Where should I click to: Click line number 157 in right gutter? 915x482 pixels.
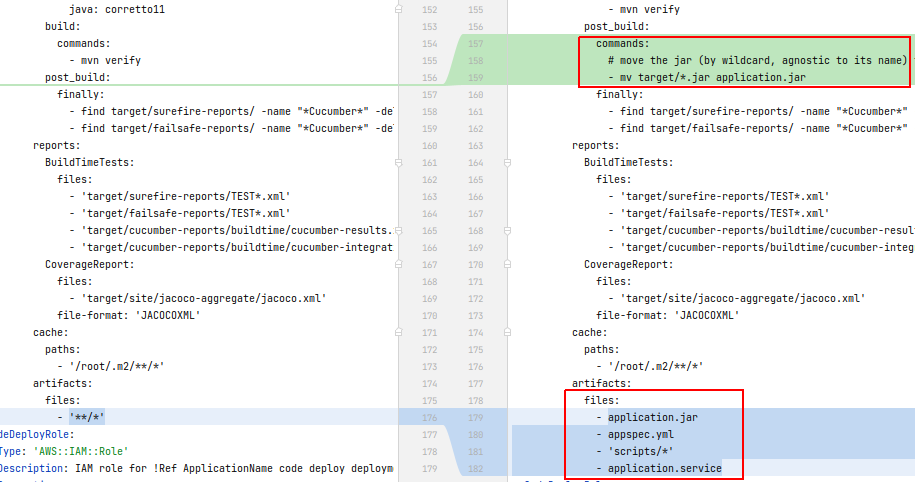[474, 44]
